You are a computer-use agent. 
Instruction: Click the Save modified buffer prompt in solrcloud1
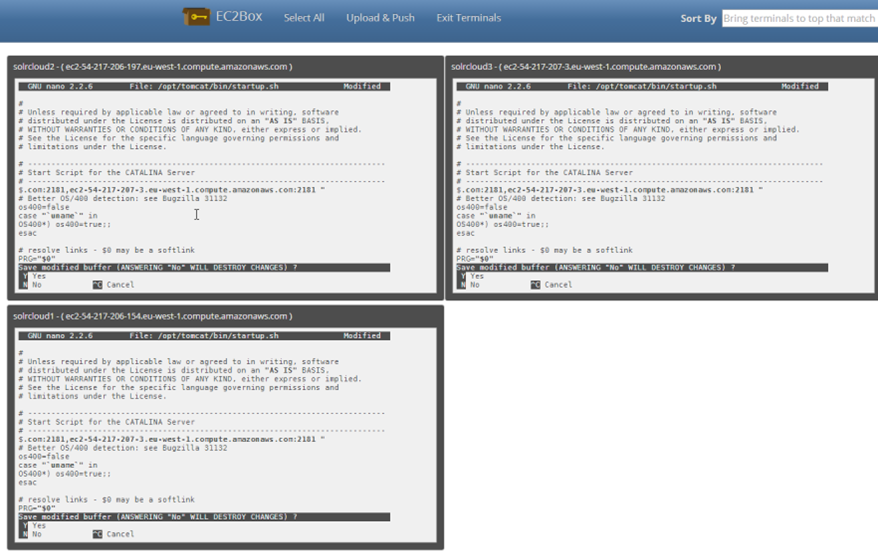pos(204,516)
